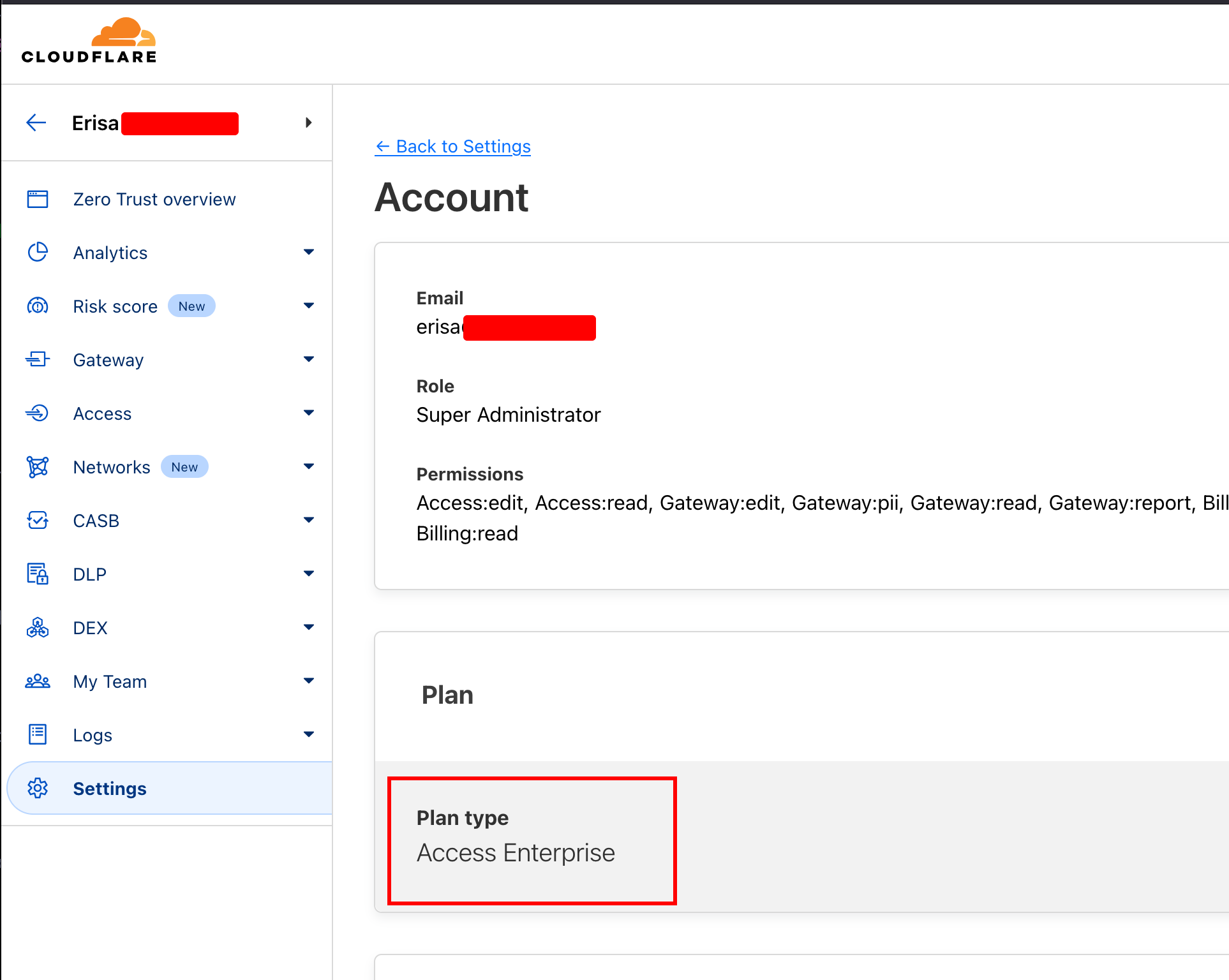Select the DLP document-lock icon
Screen dimensions: 1229x980
pyautogui.click(x=38, y=574)
